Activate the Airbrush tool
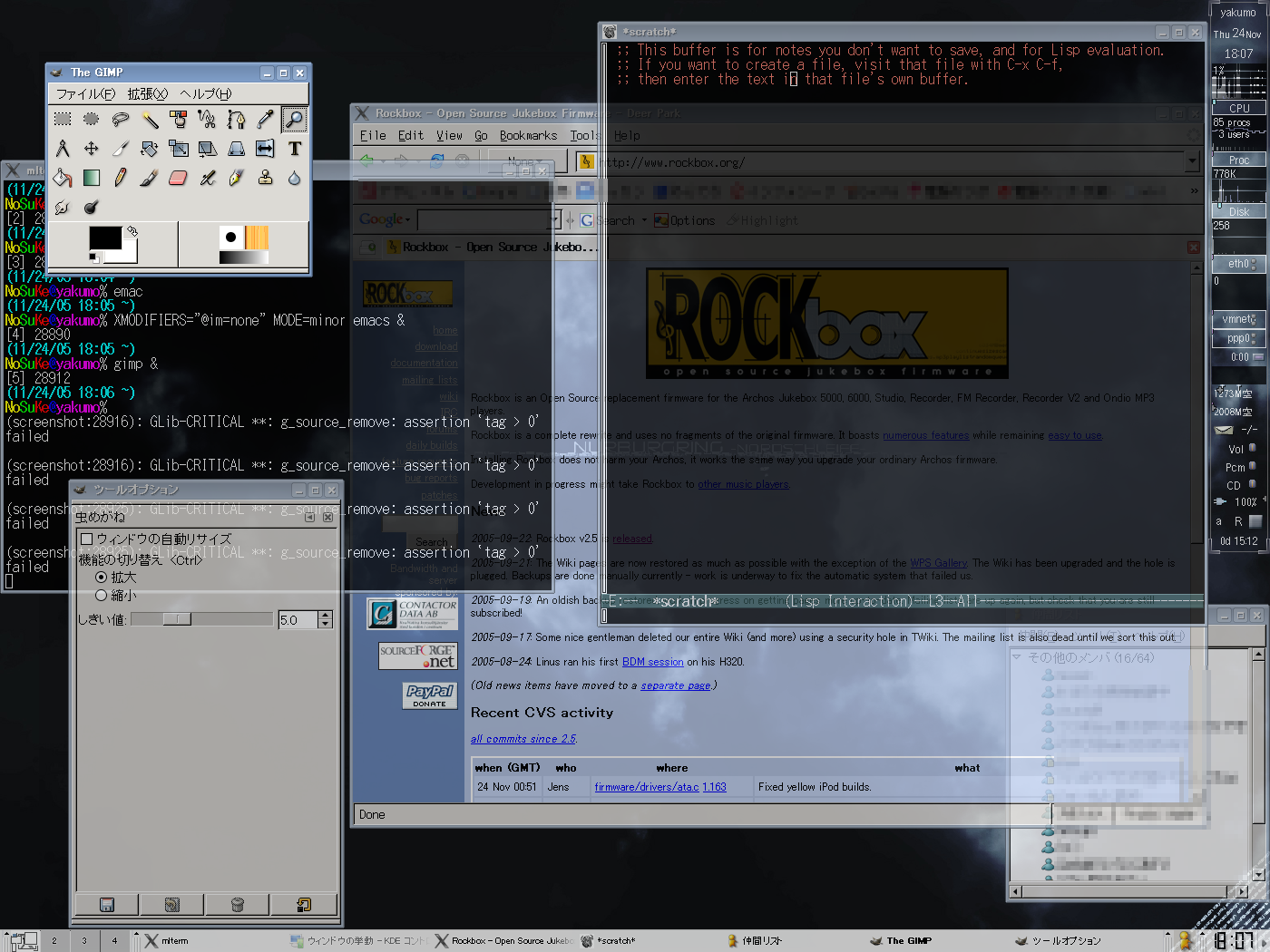 208,177
